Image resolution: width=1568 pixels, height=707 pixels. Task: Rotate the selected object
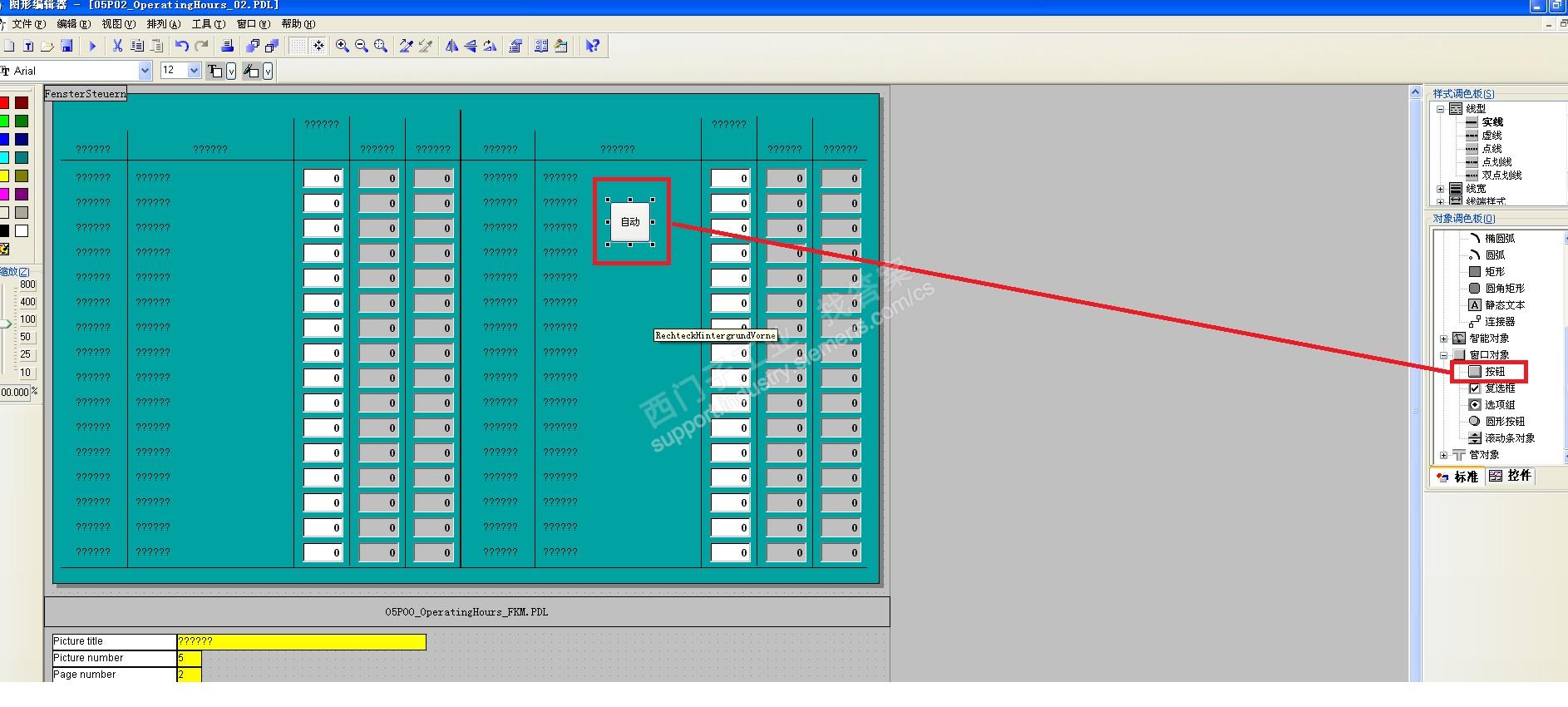pyautogui.click(x=490, y=47)
